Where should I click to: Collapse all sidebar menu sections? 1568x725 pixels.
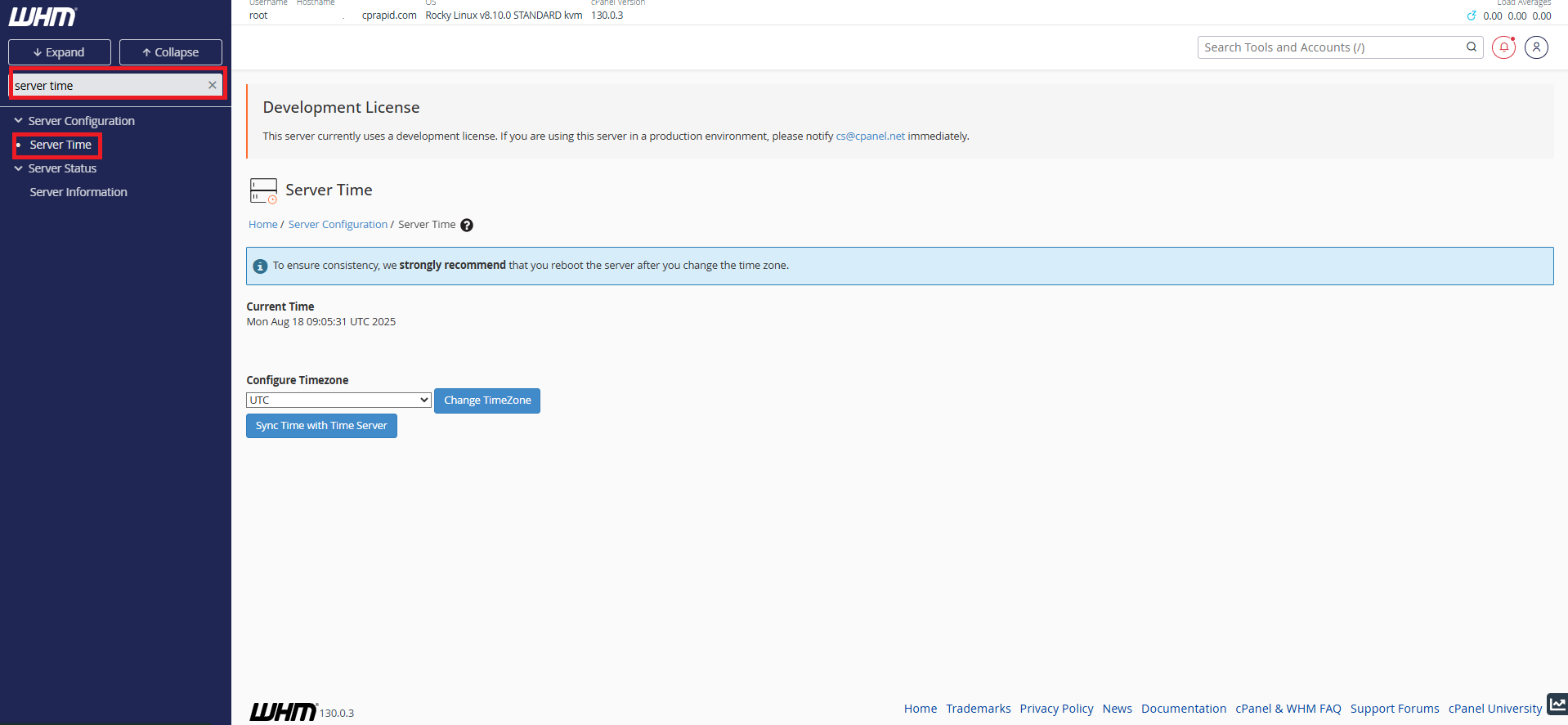coord(171,52)
